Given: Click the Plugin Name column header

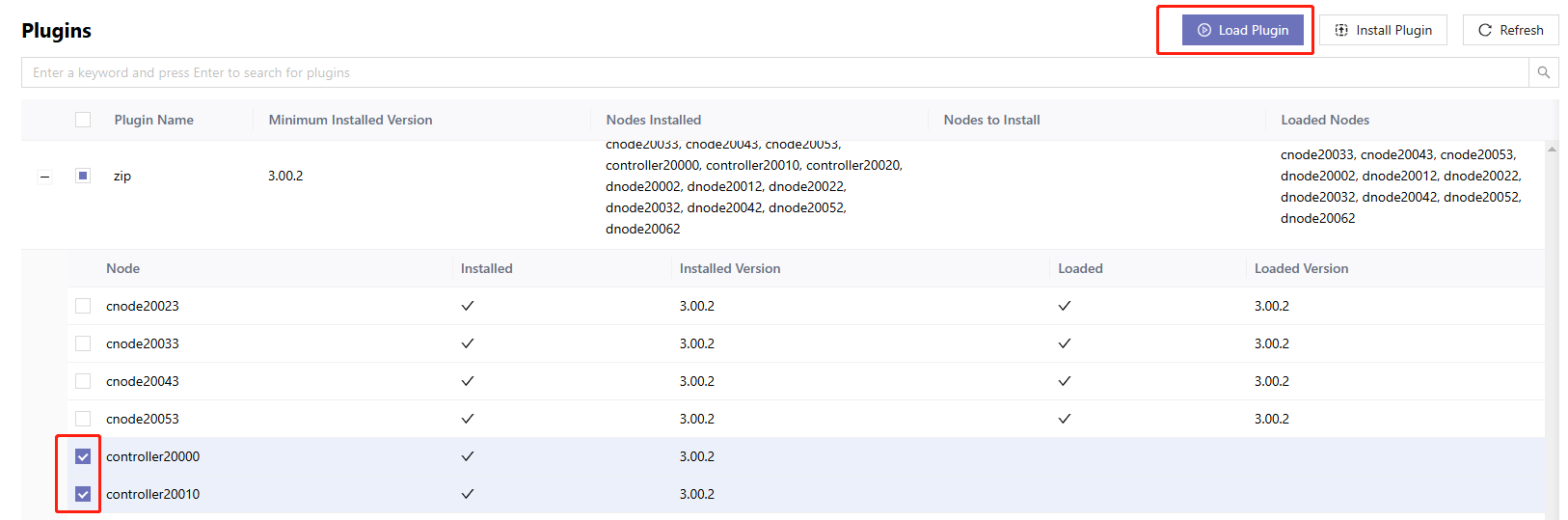Looking at the screenshot, I should click(153, 120).
